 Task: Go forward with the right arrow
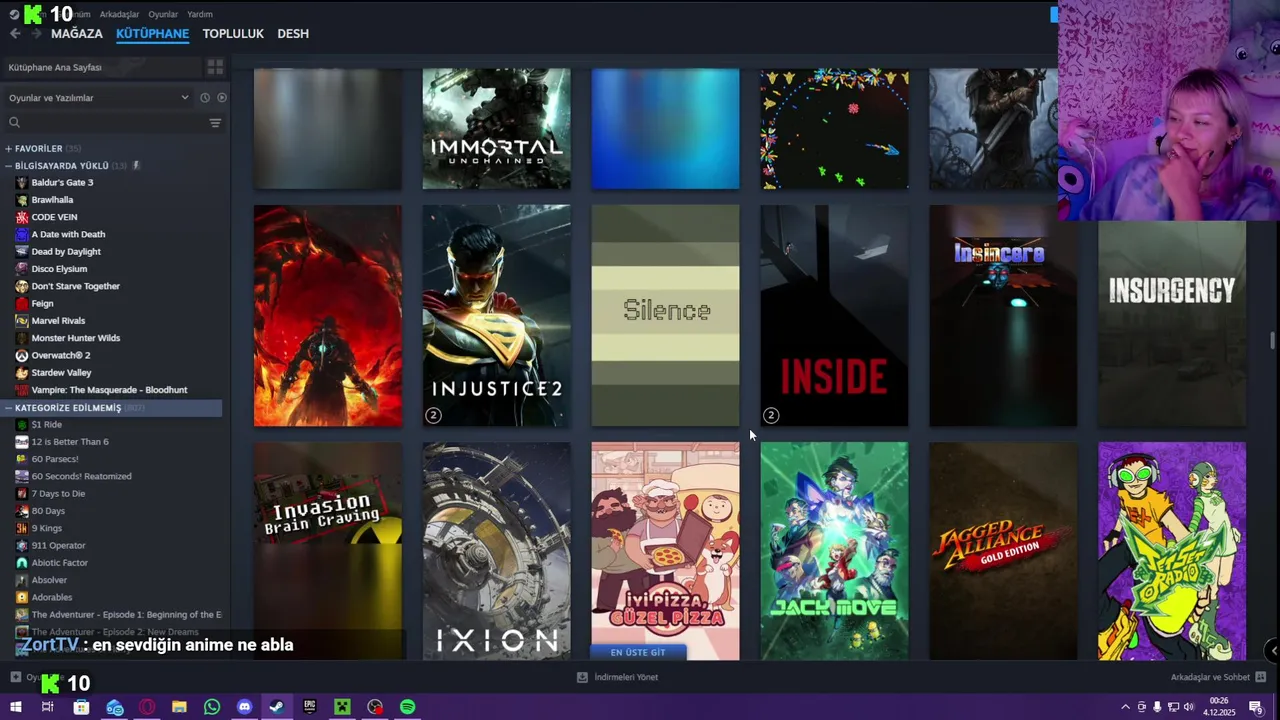point(36,34)
